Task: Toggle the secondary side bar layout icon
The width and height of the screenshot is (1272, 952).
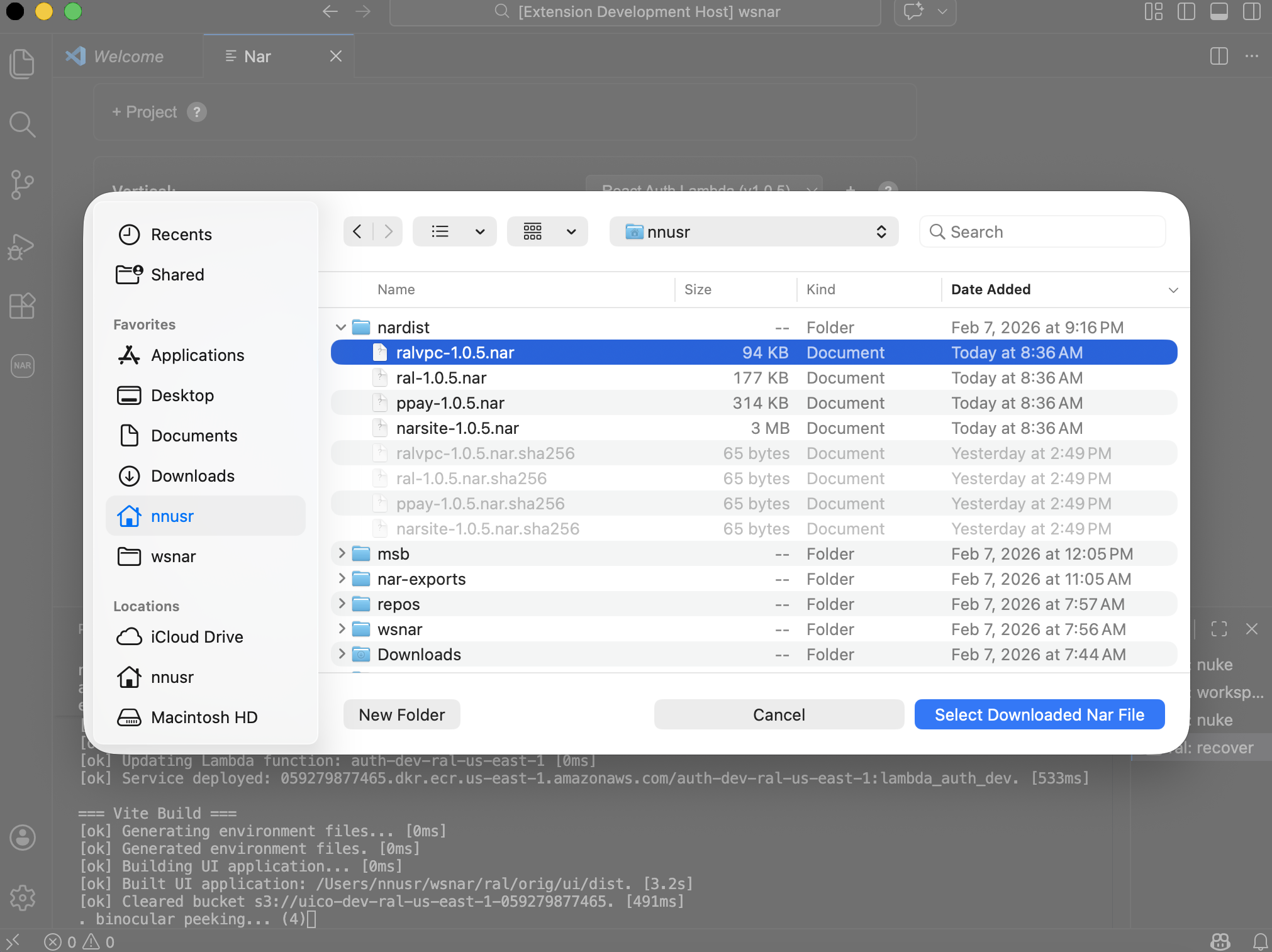Action: click(1251, 12)
